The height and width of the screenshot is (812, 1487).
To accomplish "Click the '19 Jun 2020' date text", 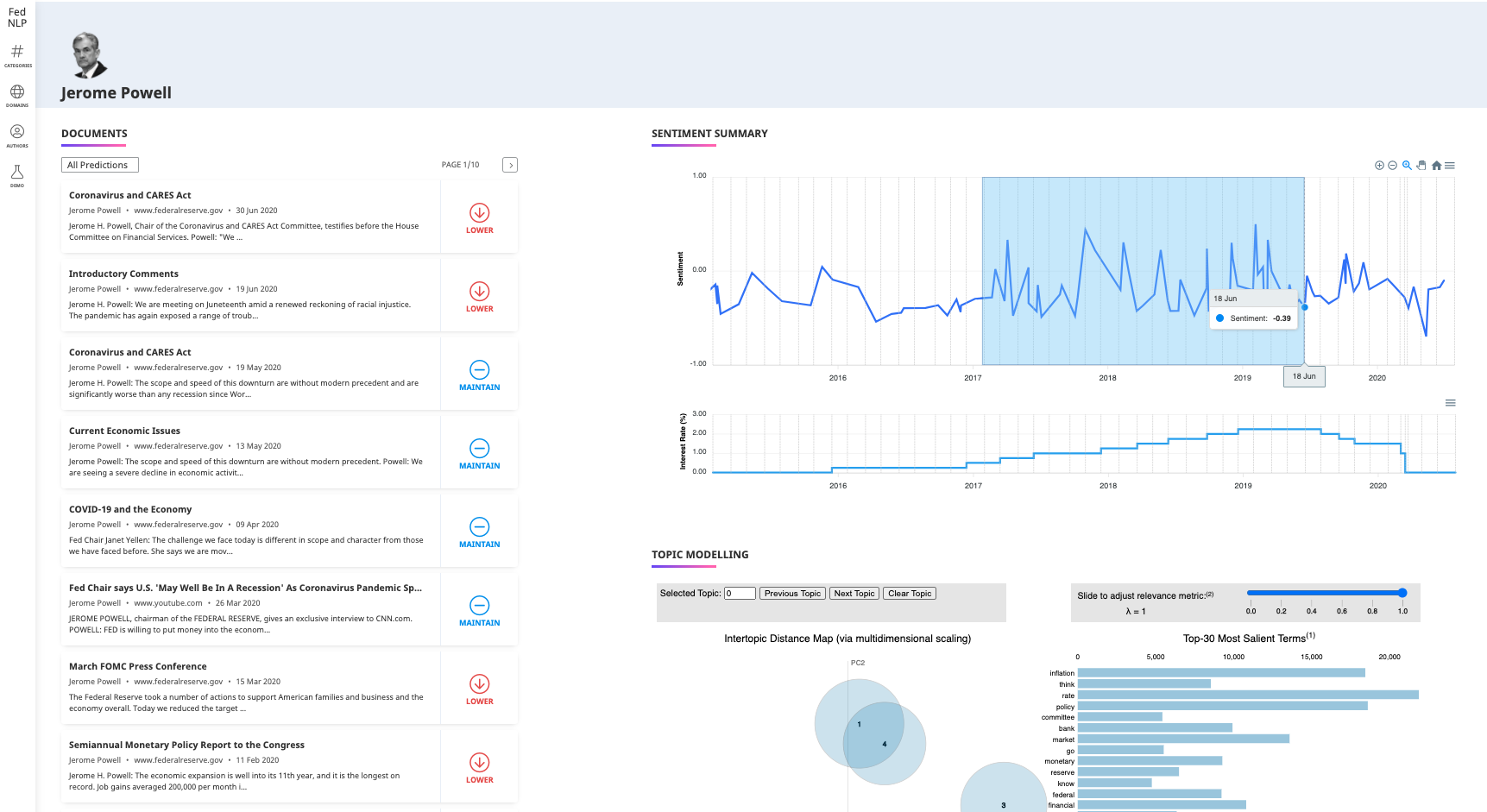I will tap(256, 289).
